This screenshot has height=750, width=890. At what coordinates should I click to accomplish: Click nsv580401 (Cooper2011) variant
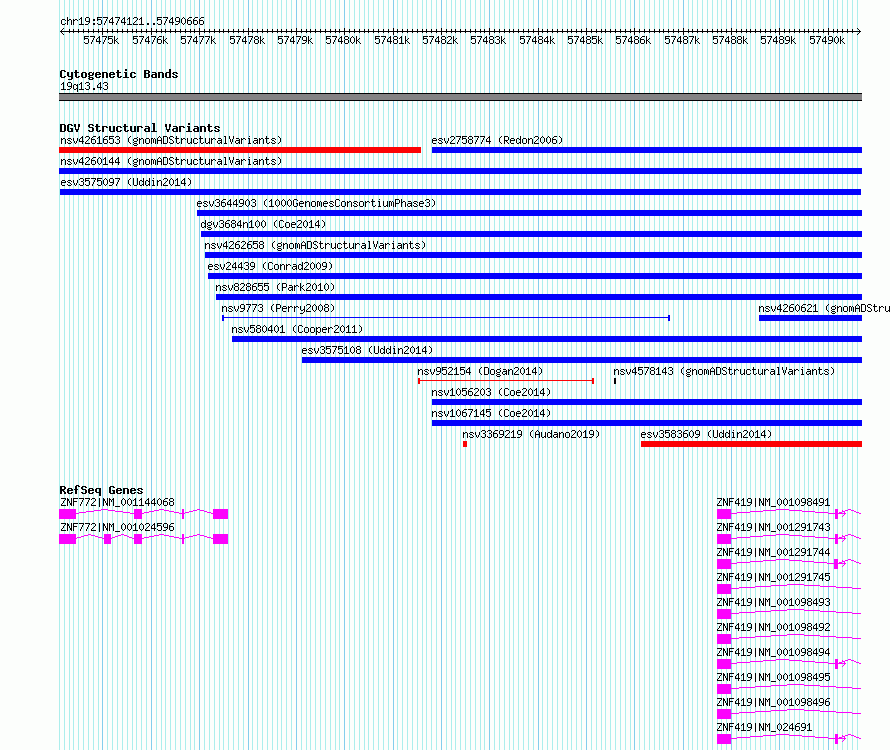click(x=297, y=329)
